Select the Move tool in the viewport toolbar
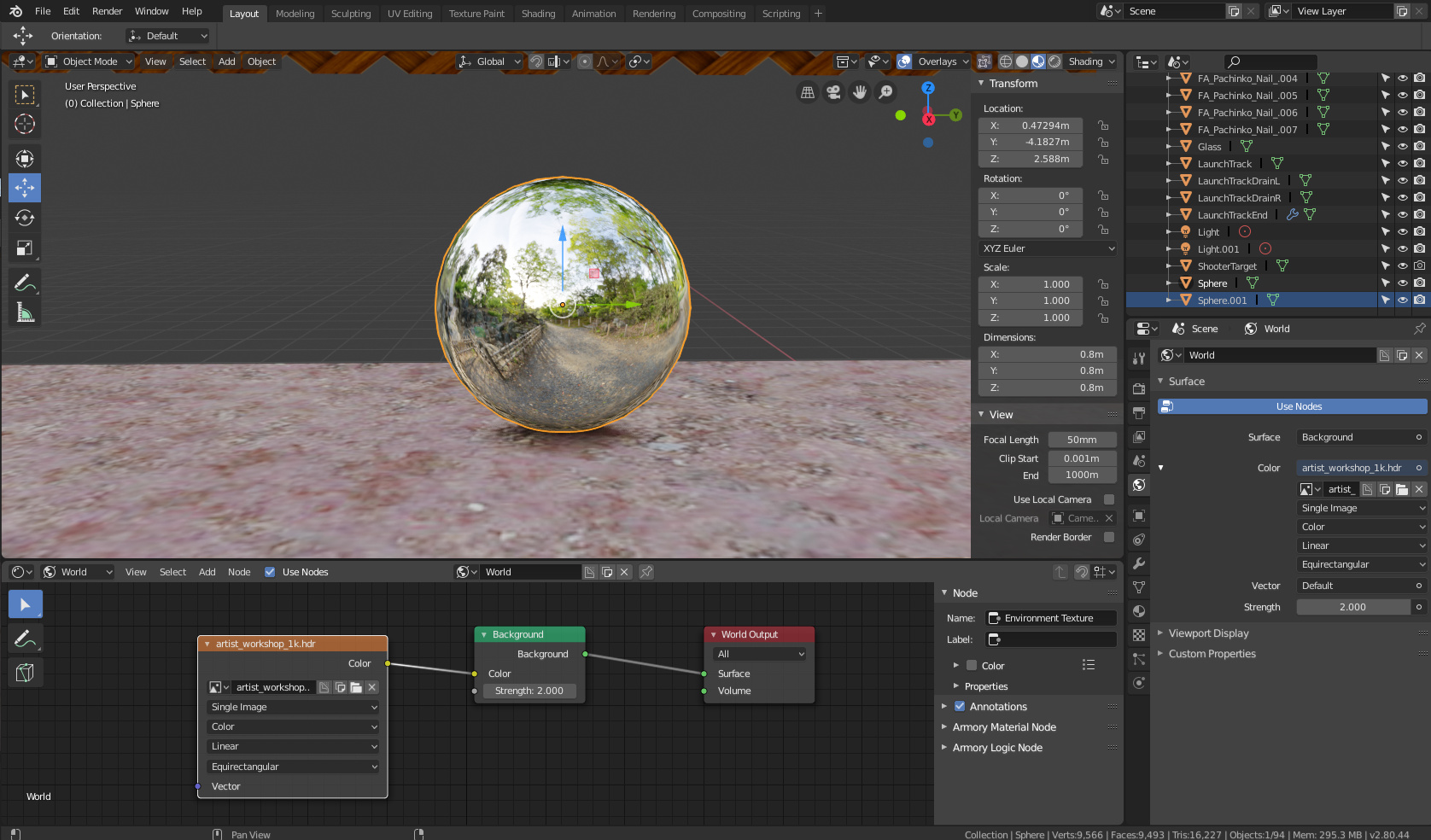Viewport: 1431px width, 840px height. [x=25, y=188]
